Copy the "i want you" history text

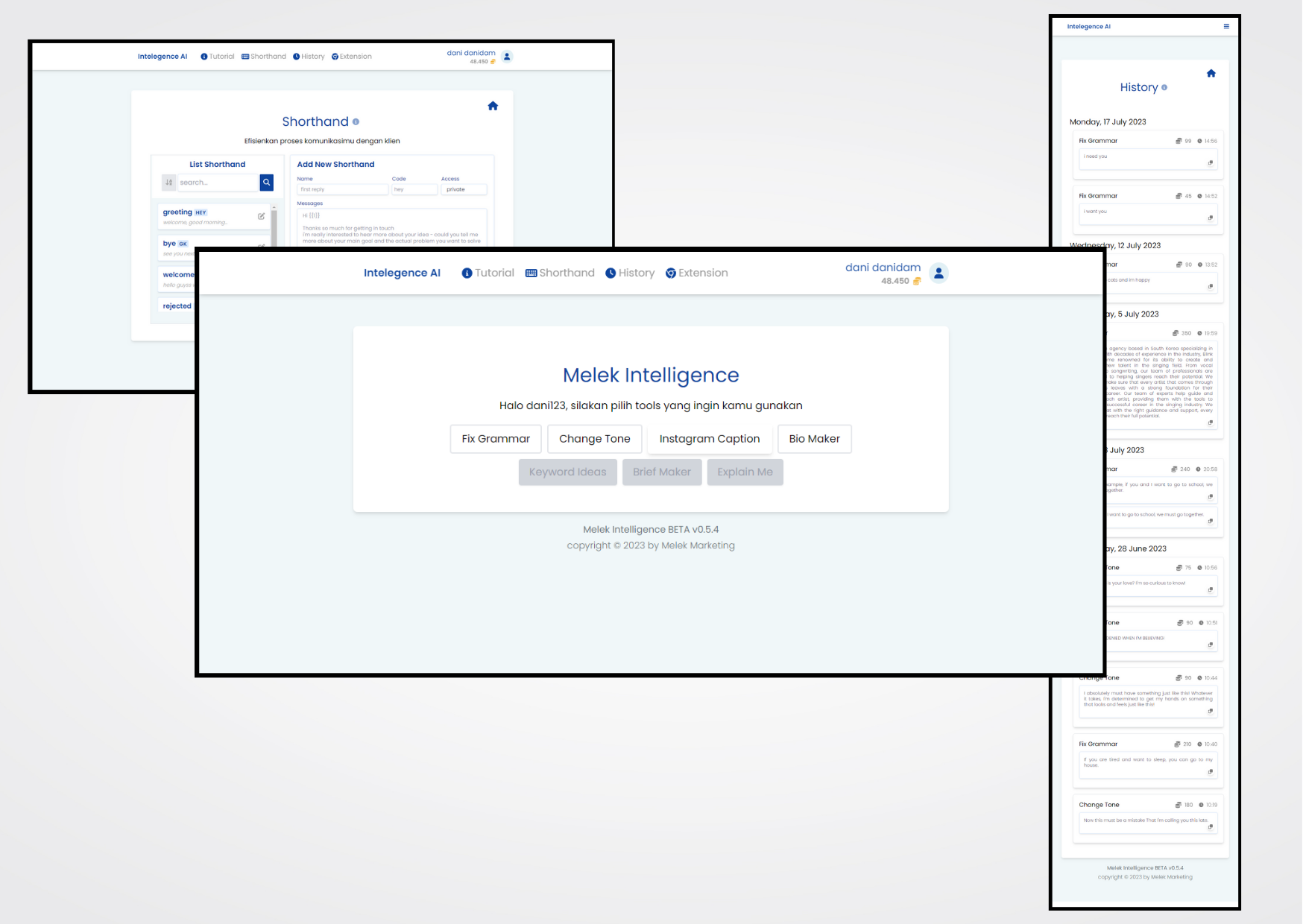click(x=1210, y=218)
